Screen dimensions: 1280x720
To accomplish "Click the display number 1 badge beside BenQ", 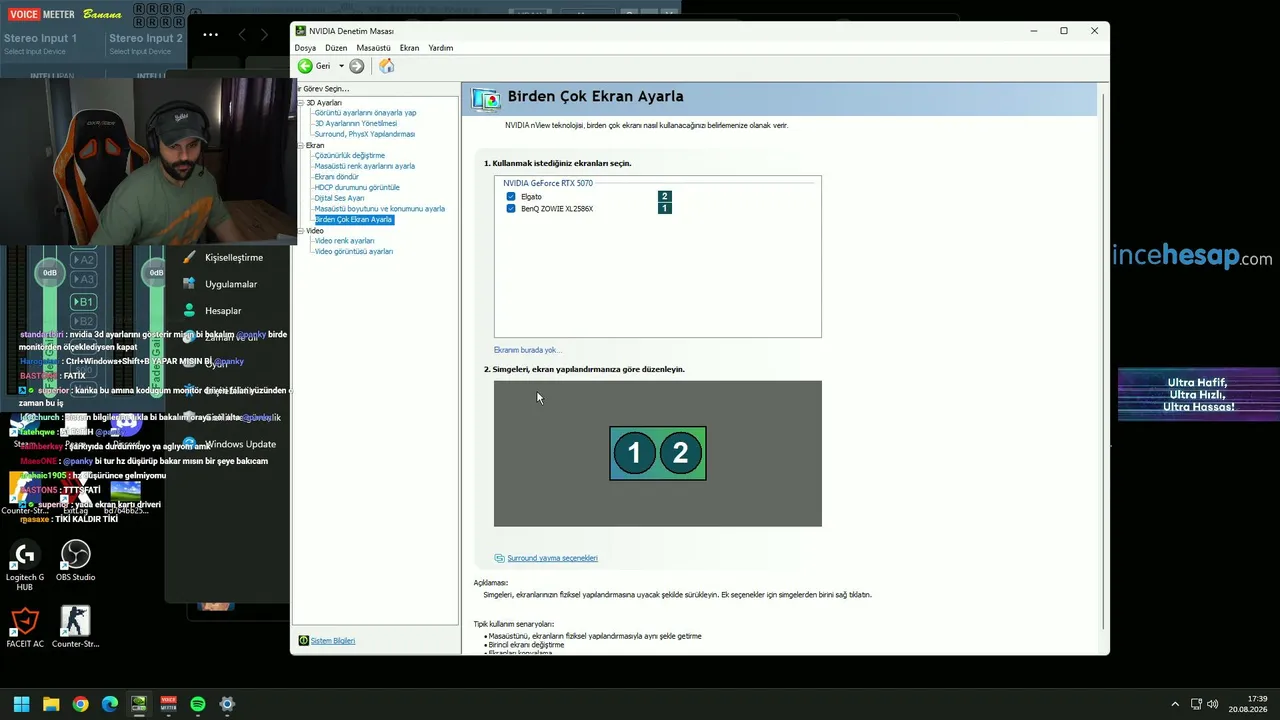I will tap(664, 209).
